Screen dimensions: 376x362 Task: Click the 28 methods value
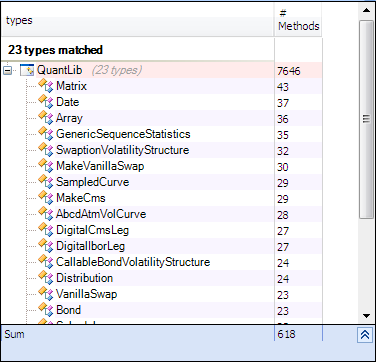283,215
